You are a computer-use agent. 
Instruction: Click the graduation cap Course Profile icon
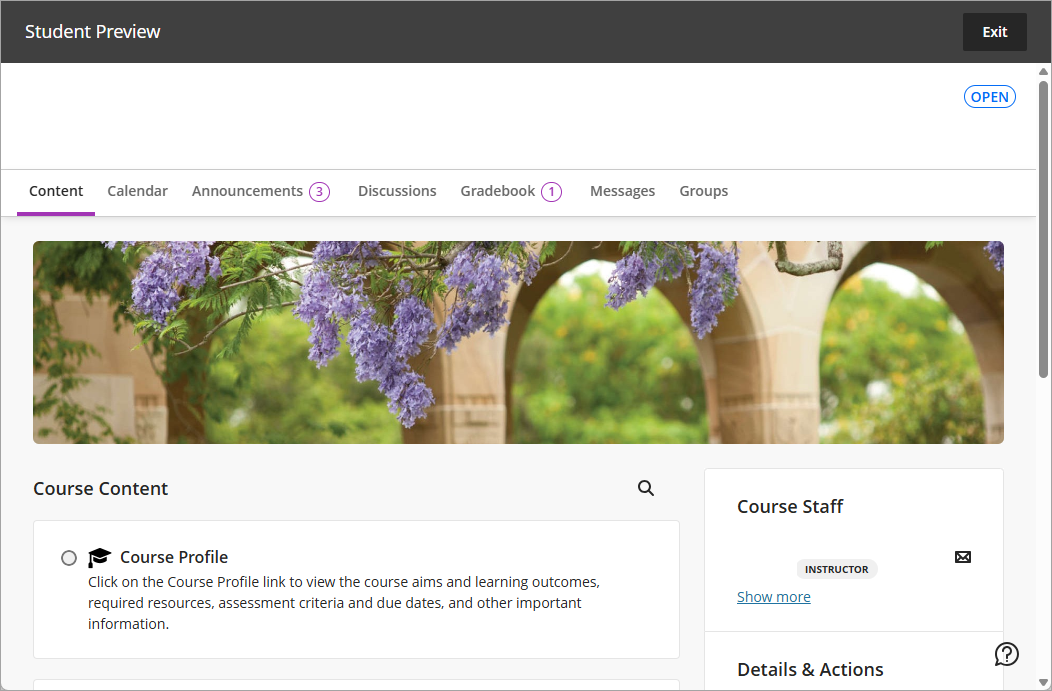(99, 557)
